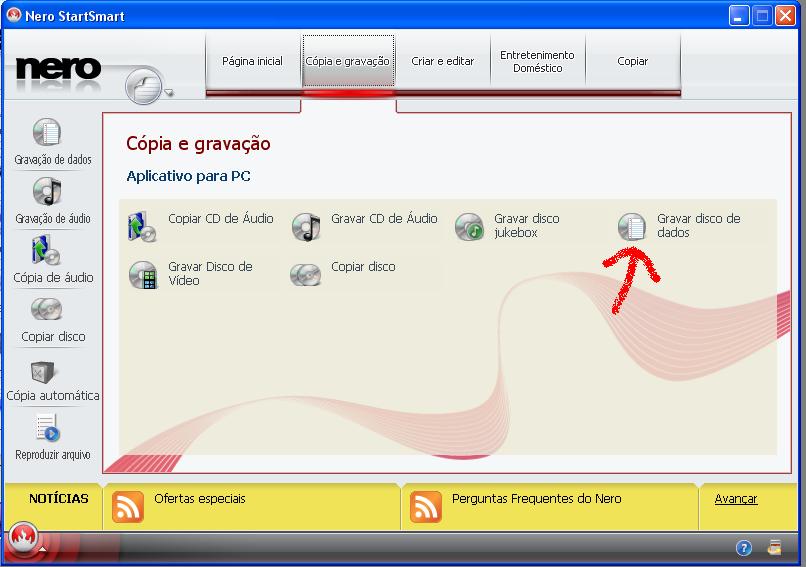This screenshot has height=567, width=806.
Task: Click the Nero icon in title bar
Action: tap(13, 15)
